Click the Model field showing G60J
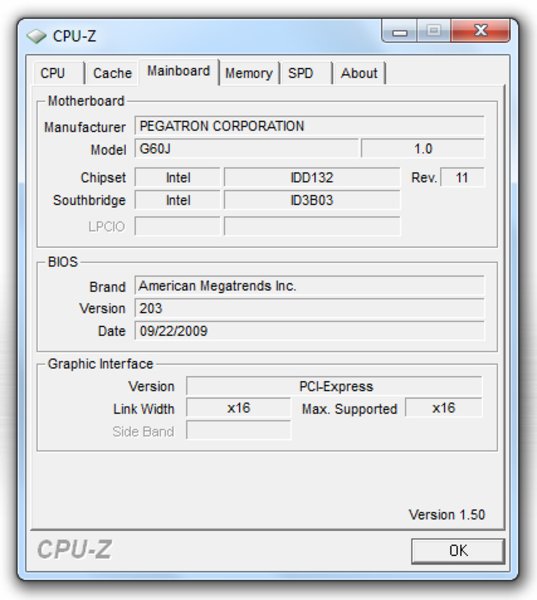This screenshot has height=600, width=537. point(246,148)
